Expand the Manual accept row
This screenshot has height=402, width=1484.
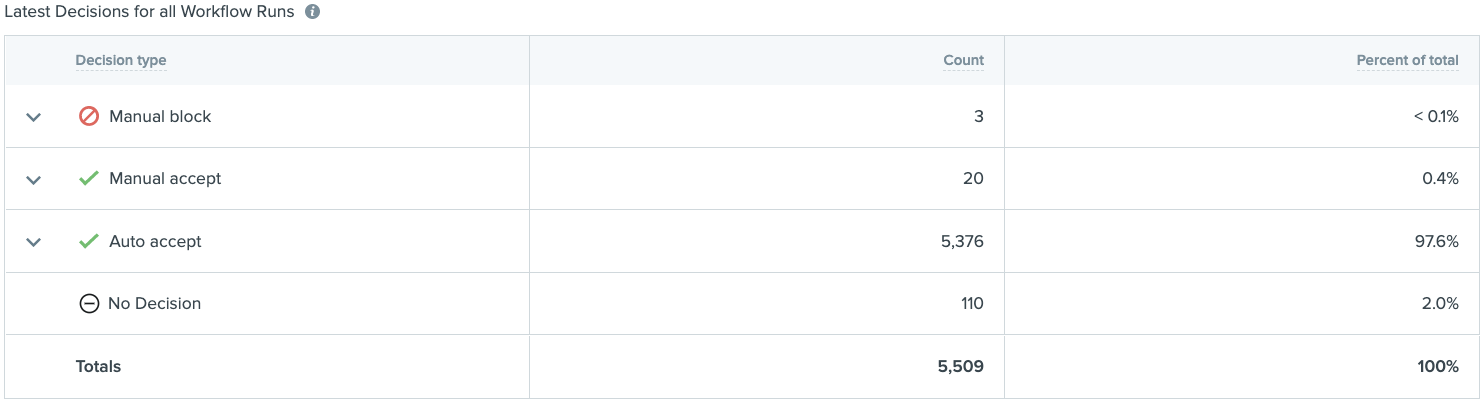coord(33,180)
